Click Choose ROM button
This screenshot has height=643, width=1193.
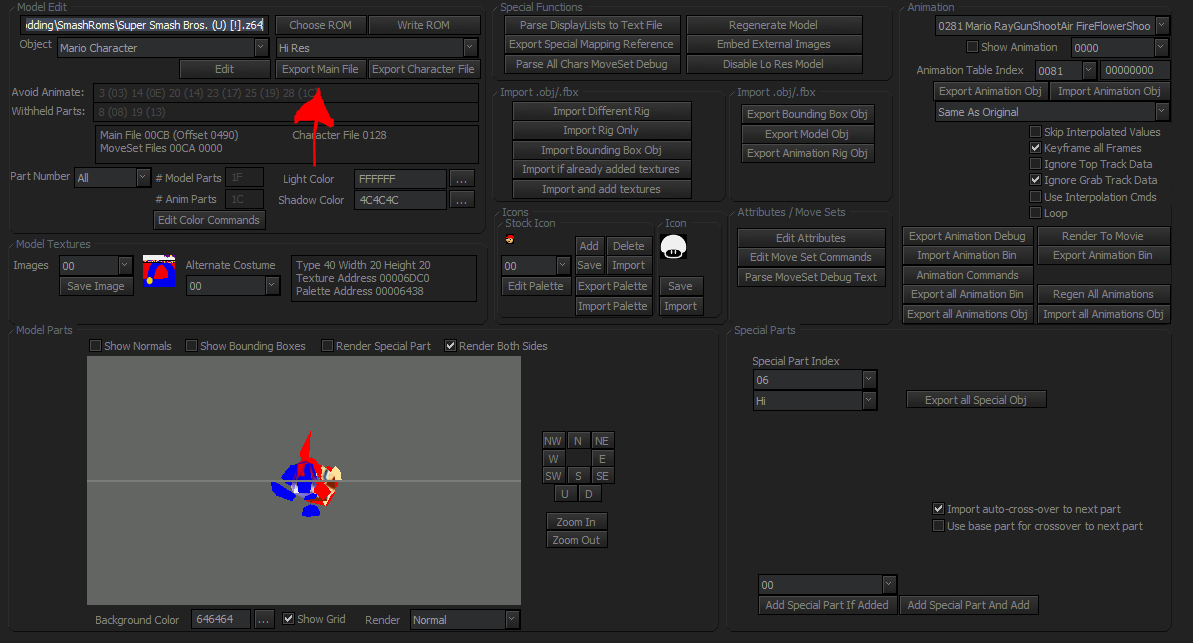pos(320,25)
